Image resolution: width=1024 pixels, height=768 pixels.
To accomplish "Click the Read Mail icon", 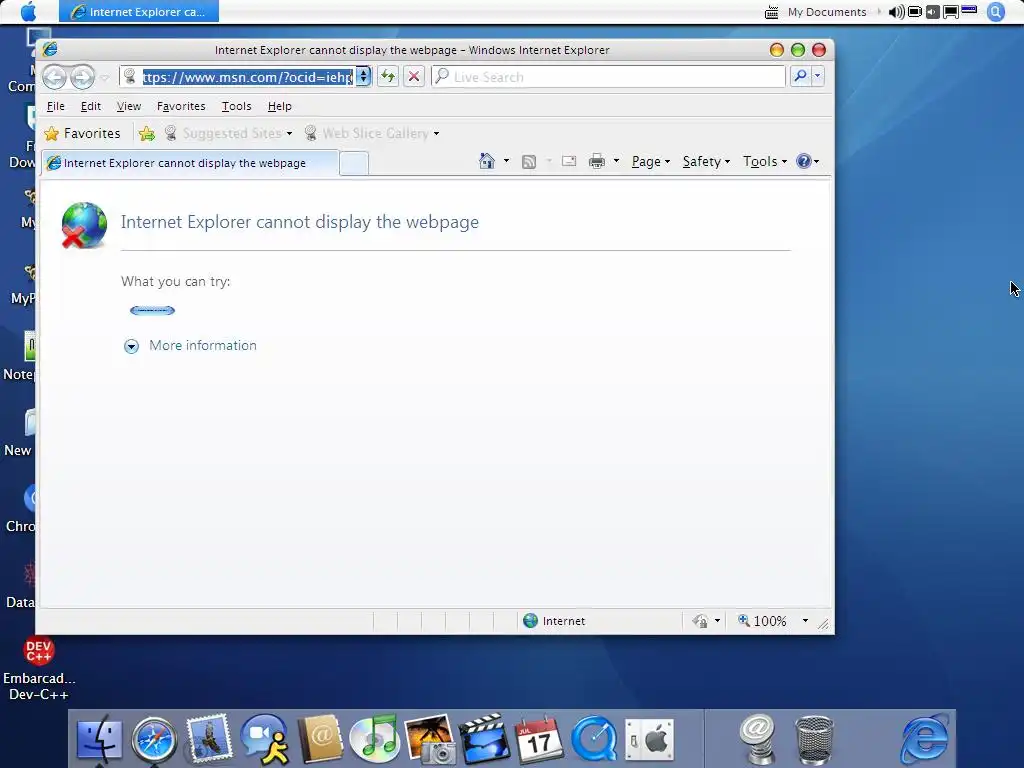I will coord(569,161).
